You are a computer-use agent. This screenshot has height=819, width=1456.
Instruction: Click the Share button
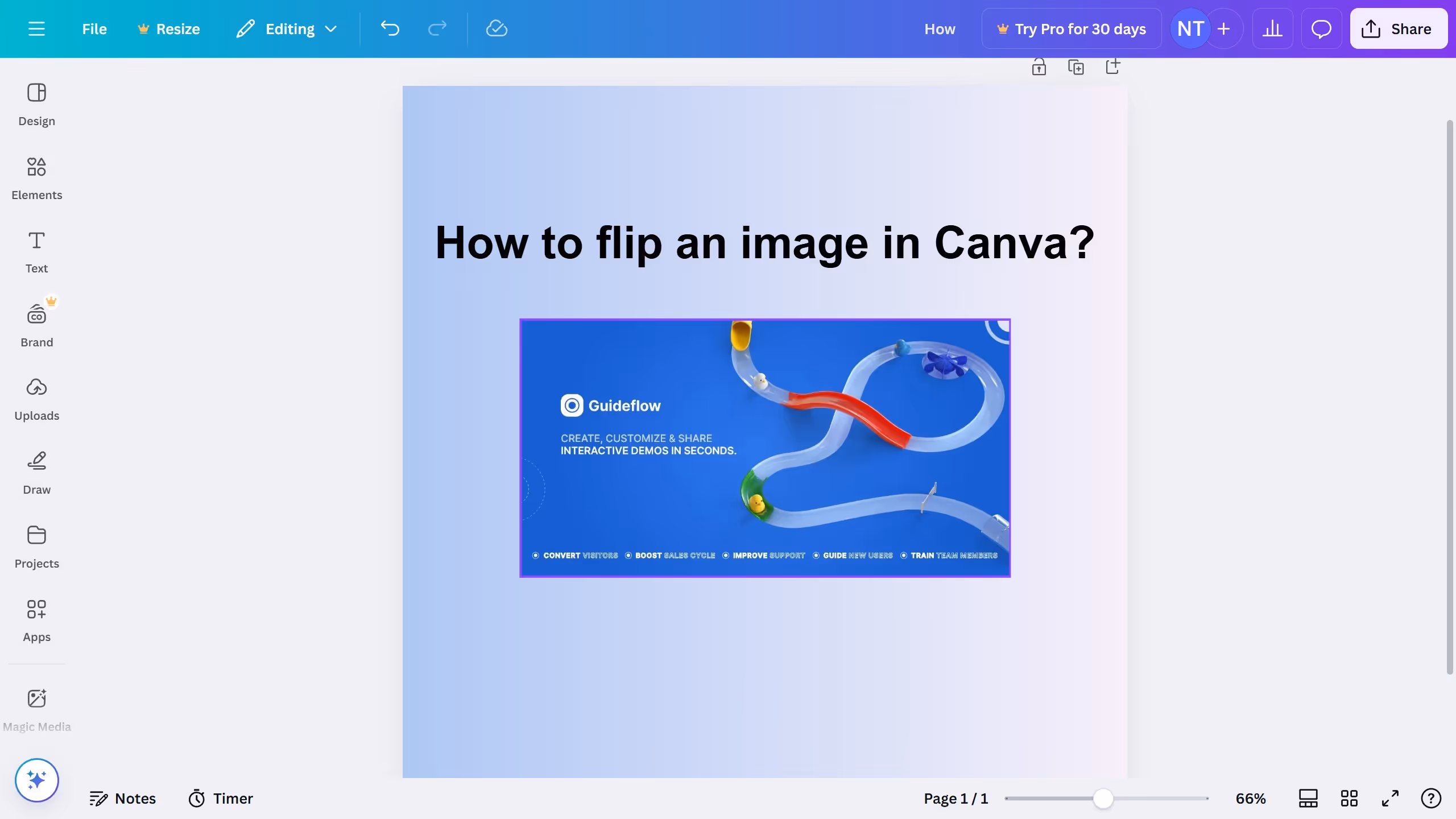1398,28
